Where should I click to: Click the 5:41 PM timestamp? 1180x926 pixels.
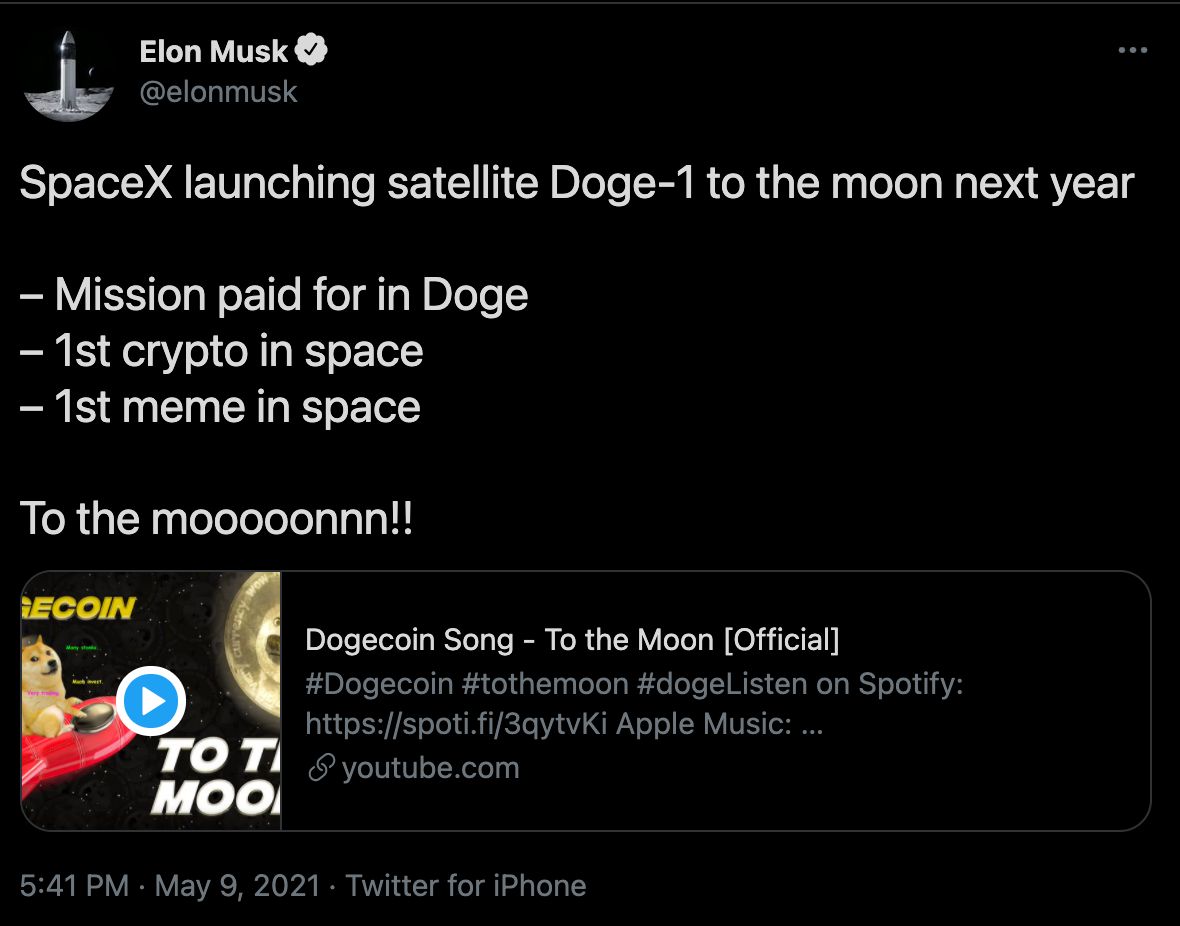(74, 886)
